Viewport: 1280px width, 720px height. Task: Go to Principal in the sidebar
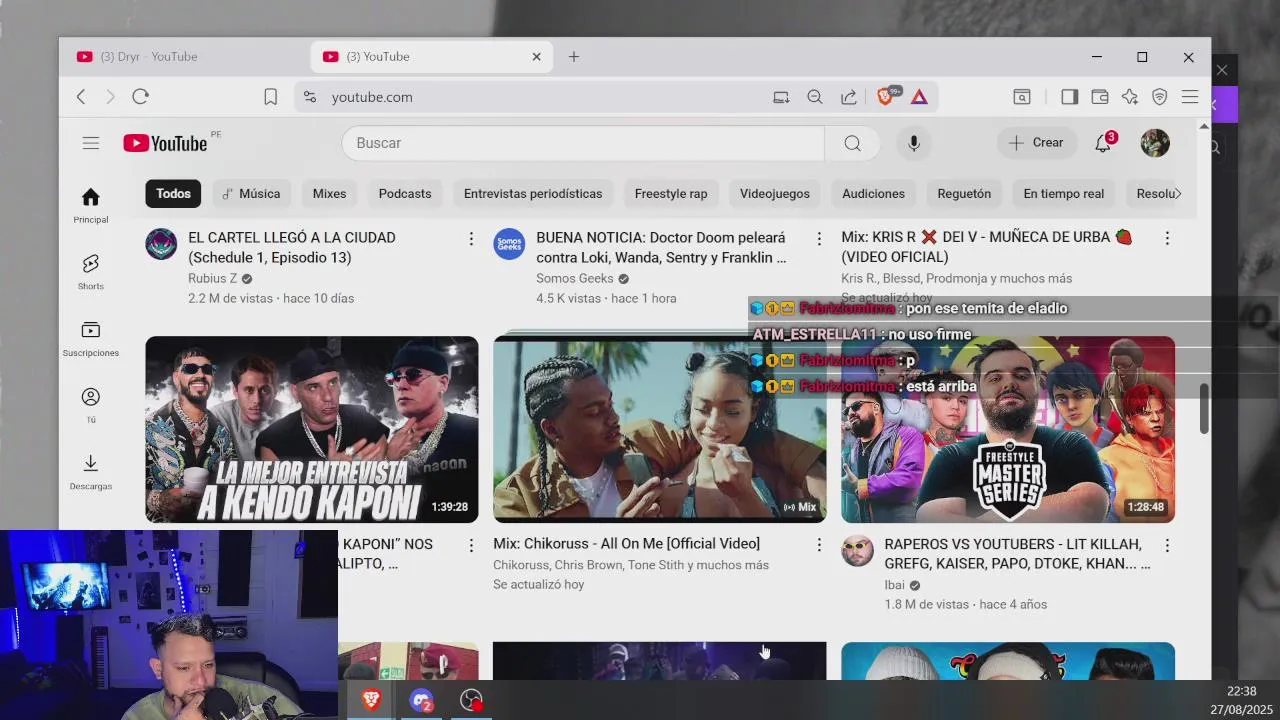click(x=91, y=205)
